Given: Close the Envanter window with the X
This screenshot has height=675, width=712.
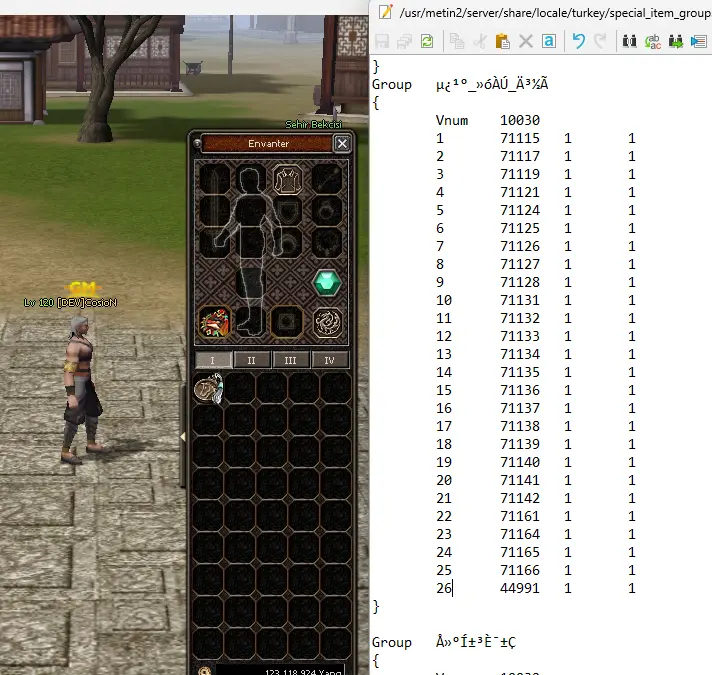Looking at the screenshot, I should click(x=342, y=143).
